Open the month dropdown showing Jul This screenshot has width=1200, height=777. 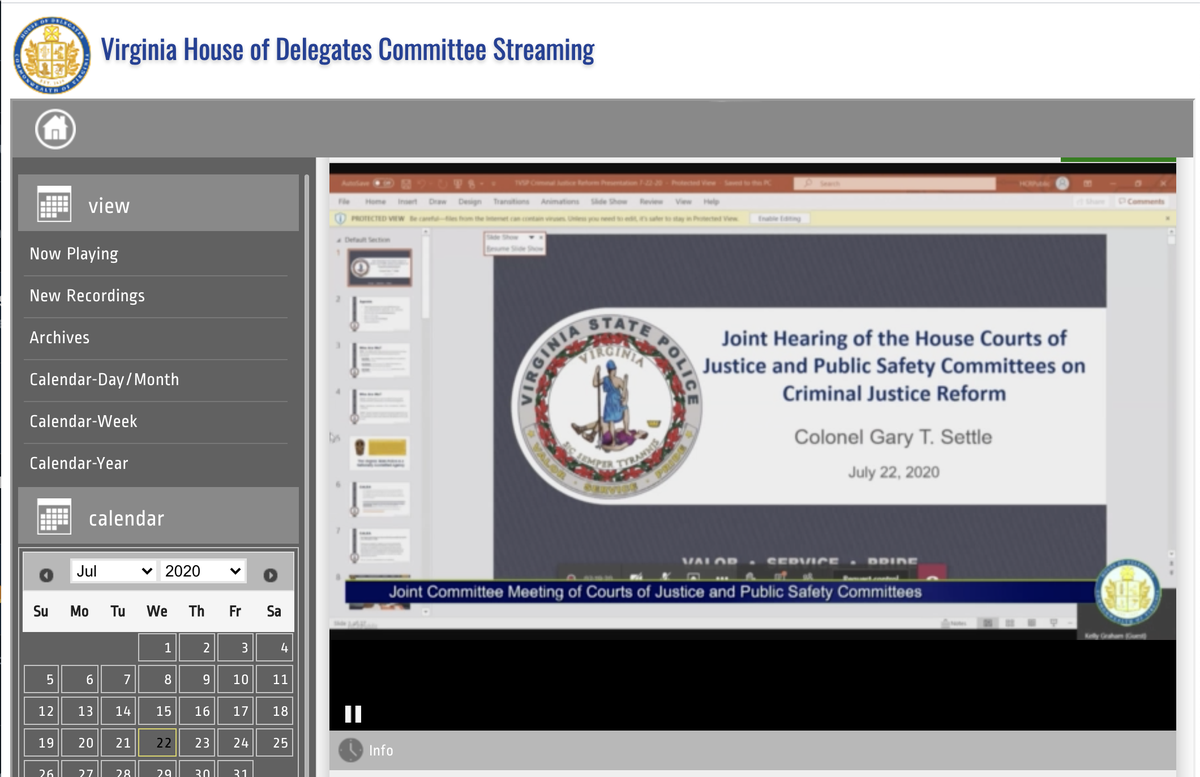113,570
